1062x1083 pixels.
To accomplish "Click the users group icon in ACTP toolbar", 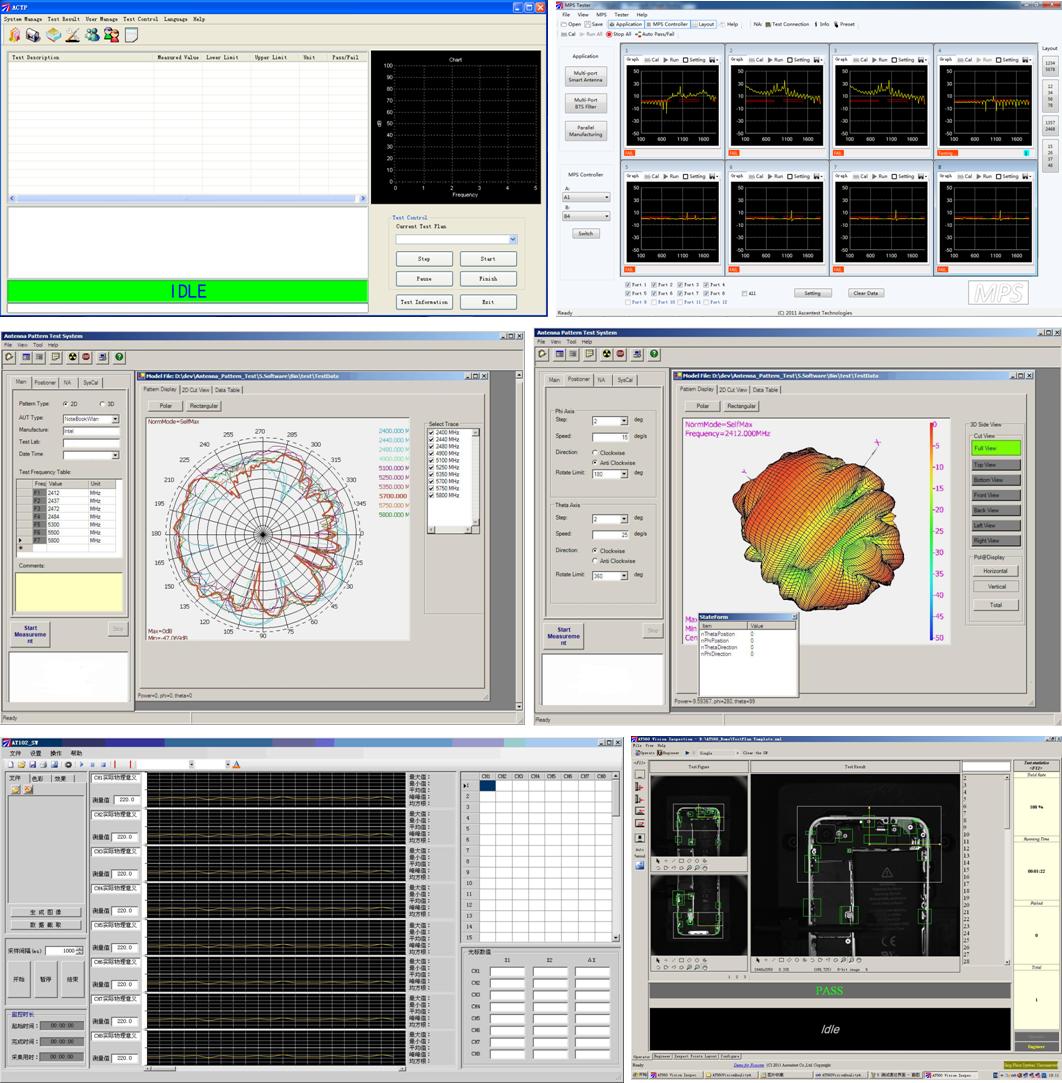I will point(91,35).
